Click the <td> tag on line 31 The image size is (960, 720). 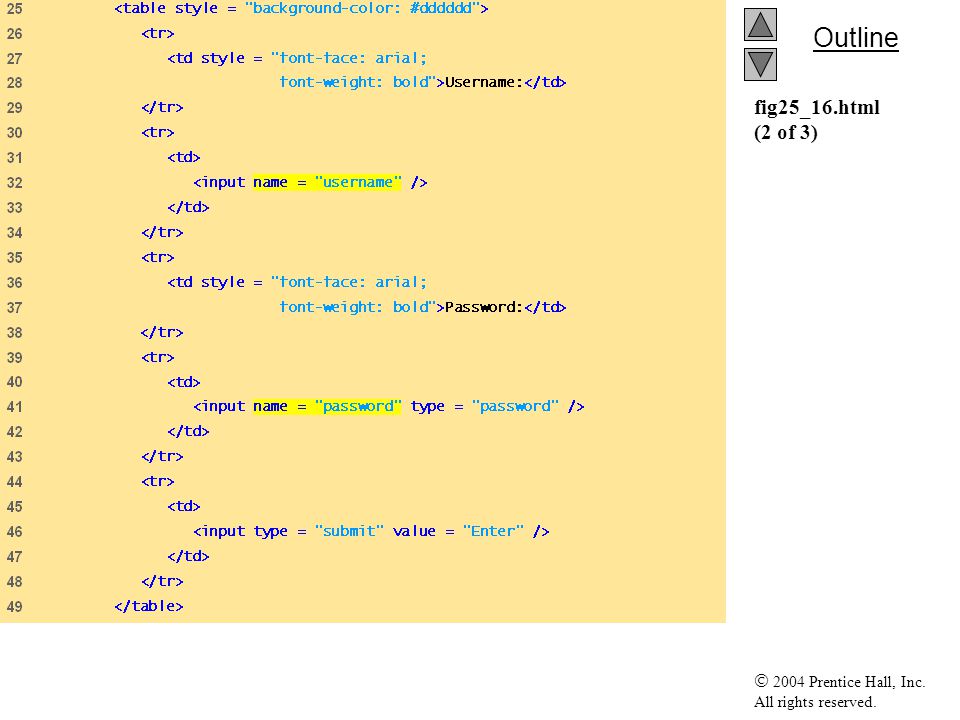coord(184,157)
